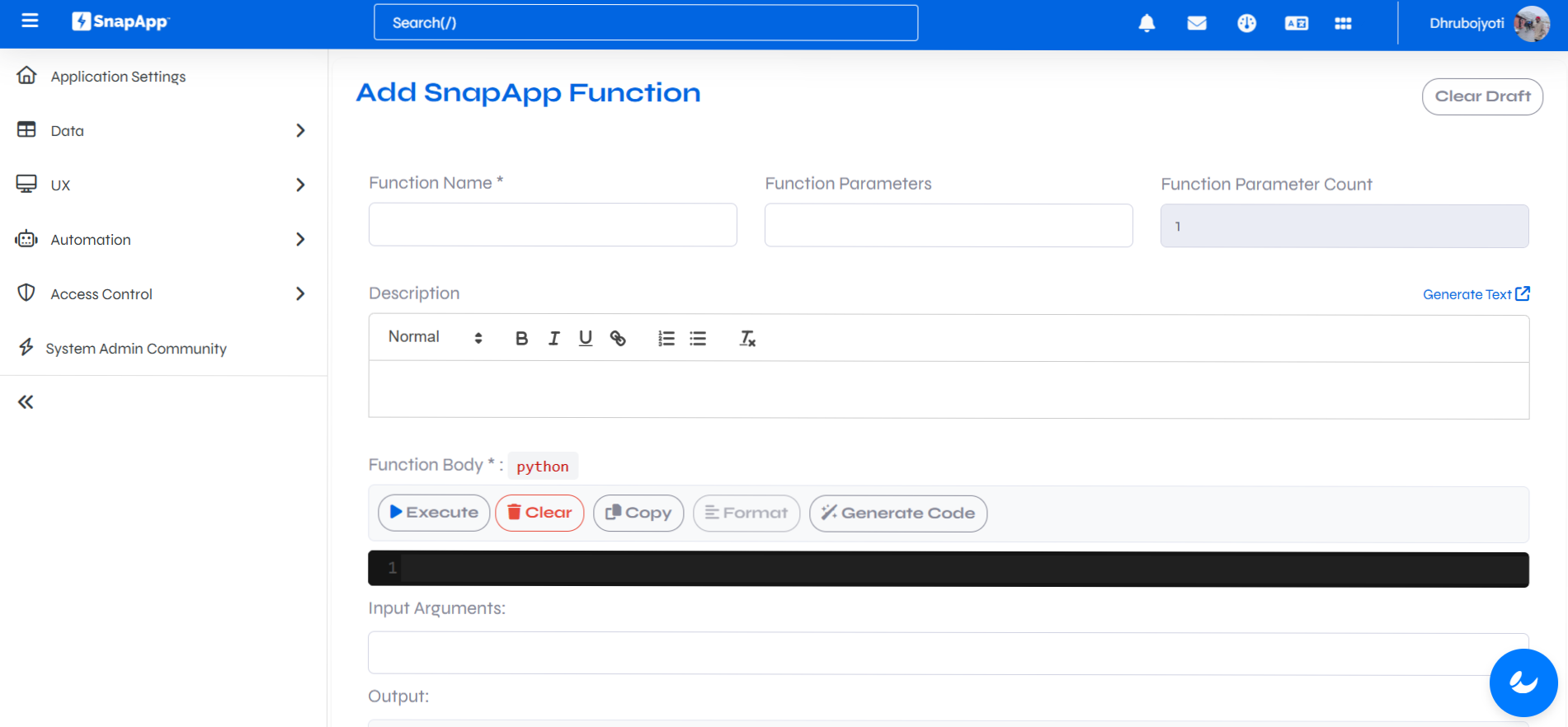
Task: Open the Generate Text link
Action: 1476,294
